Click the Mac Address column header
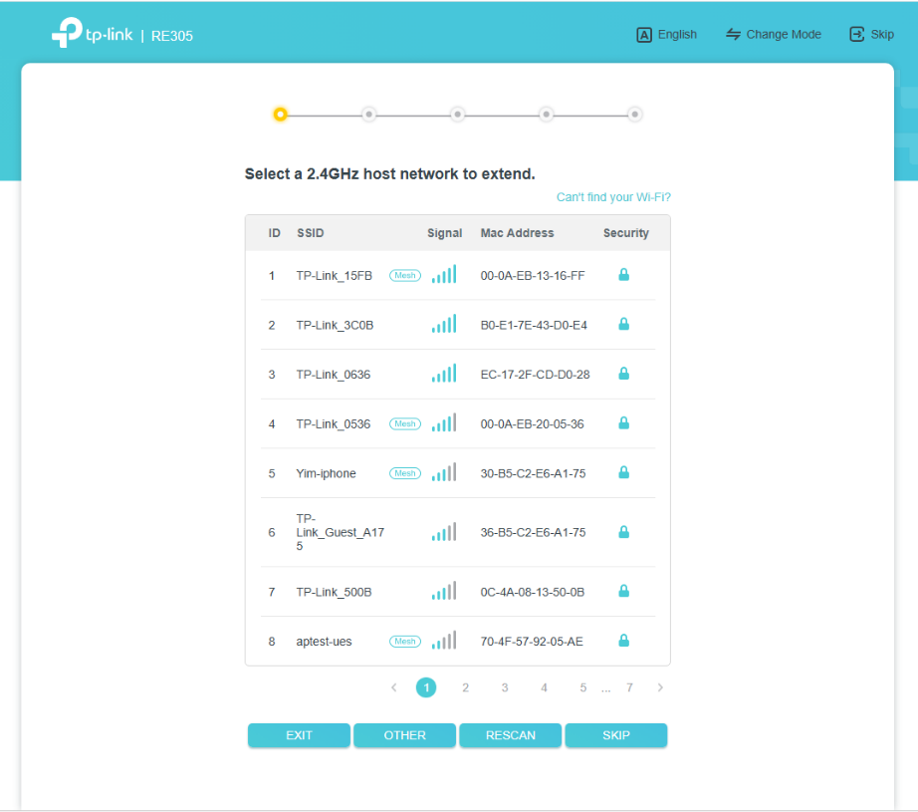This screenshot has width=918, height=812. tap(517, 233)
